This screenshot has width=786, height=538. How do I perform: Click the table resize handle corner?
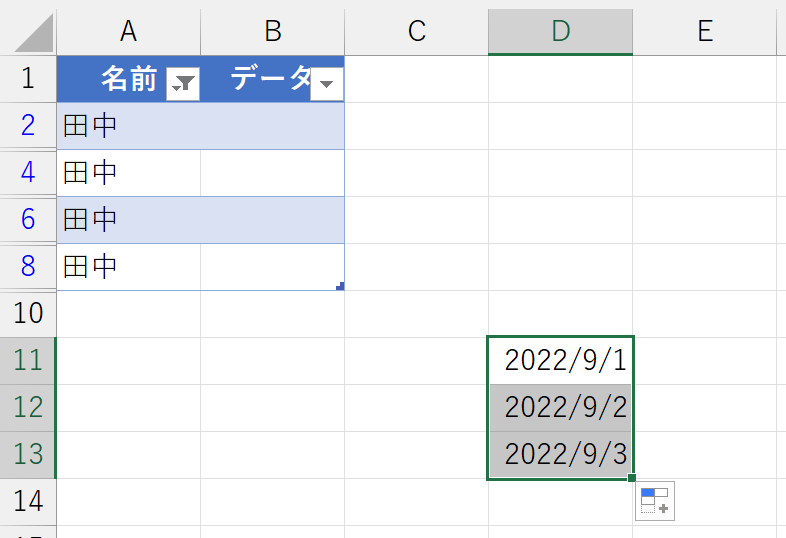(x=340, y=286)
